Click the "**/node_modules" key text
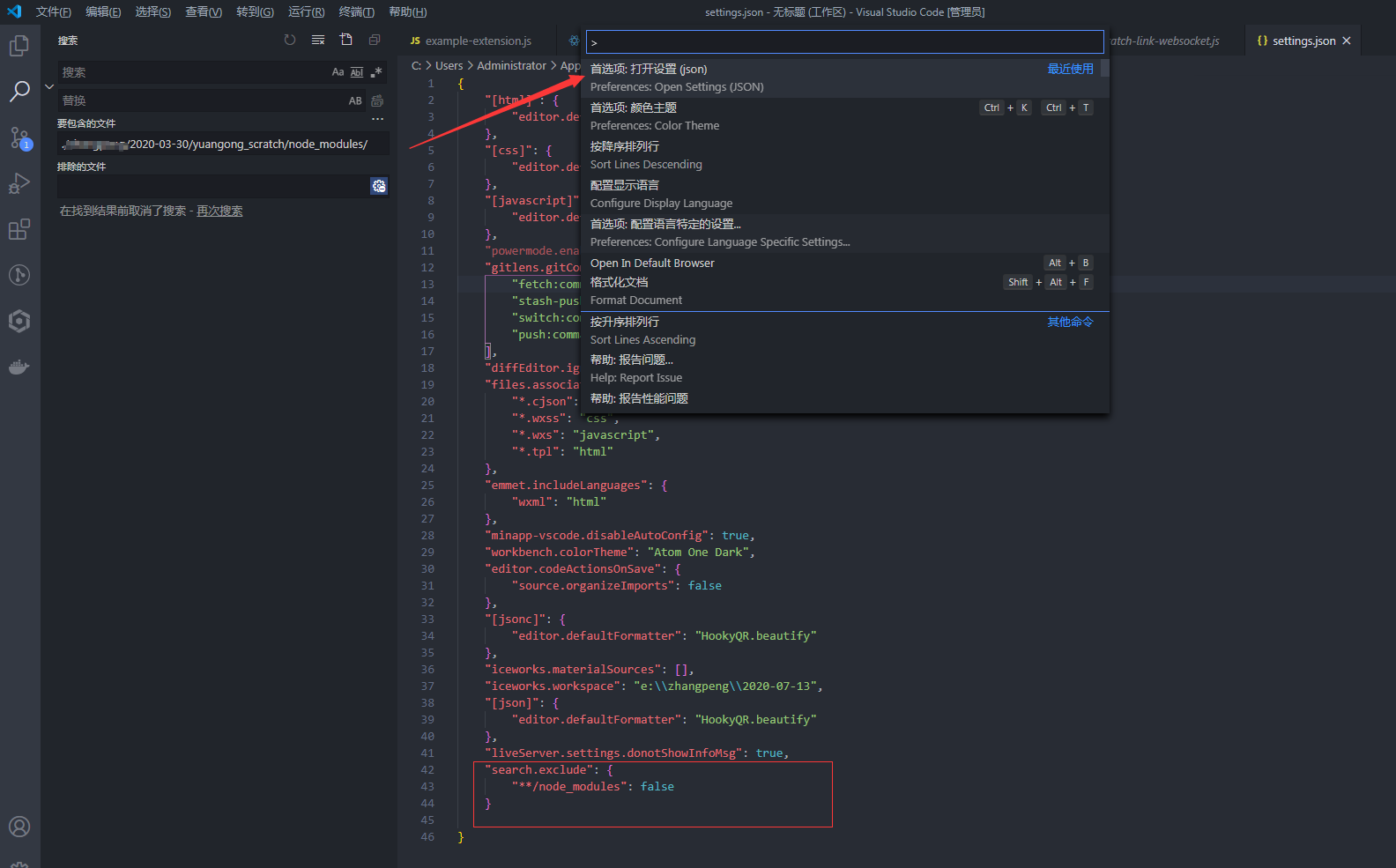The height and width of the screenshot is (868, 1396). click(x=569, y=787)
